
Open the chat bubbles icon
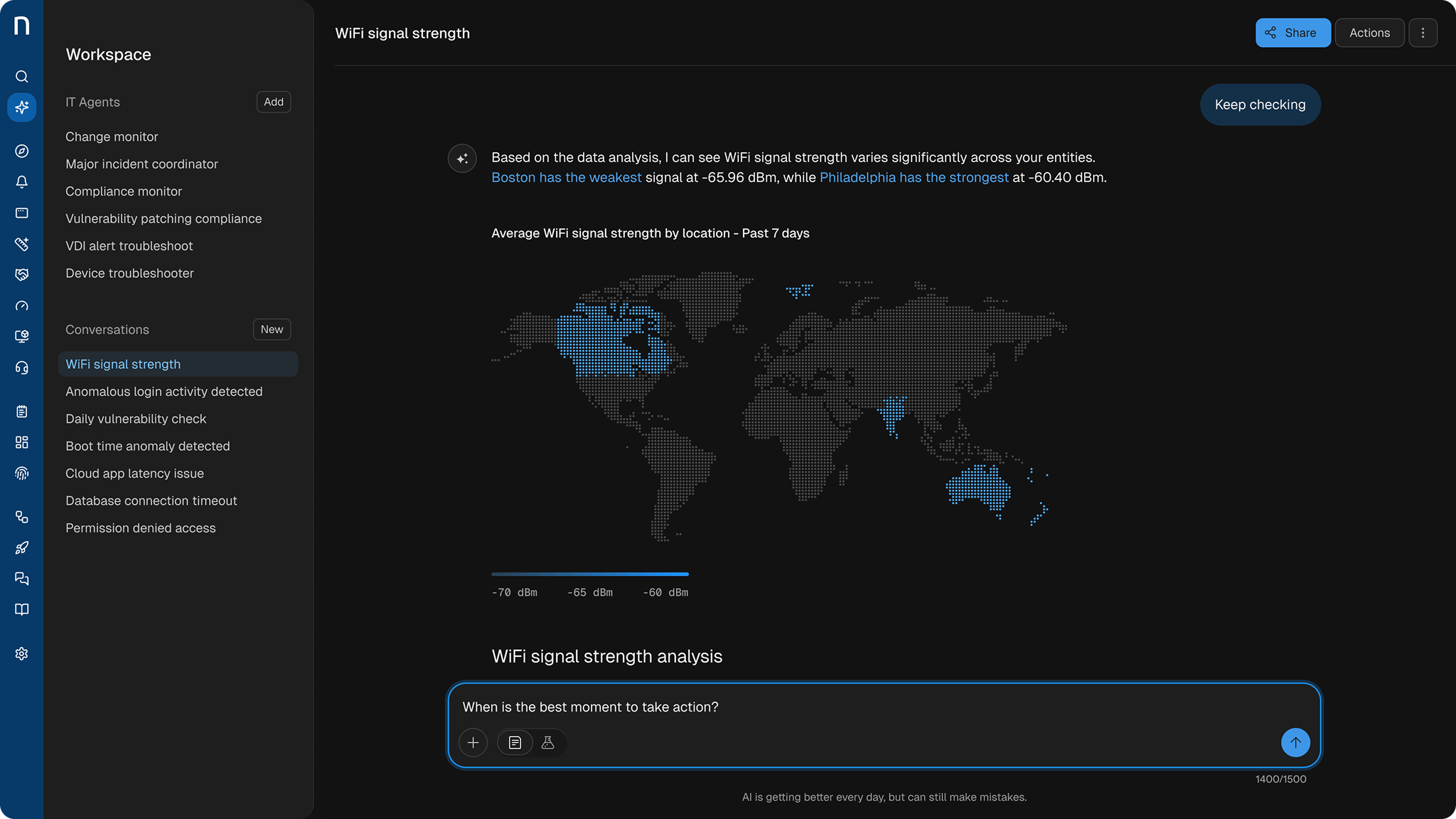tap(22, 579)
